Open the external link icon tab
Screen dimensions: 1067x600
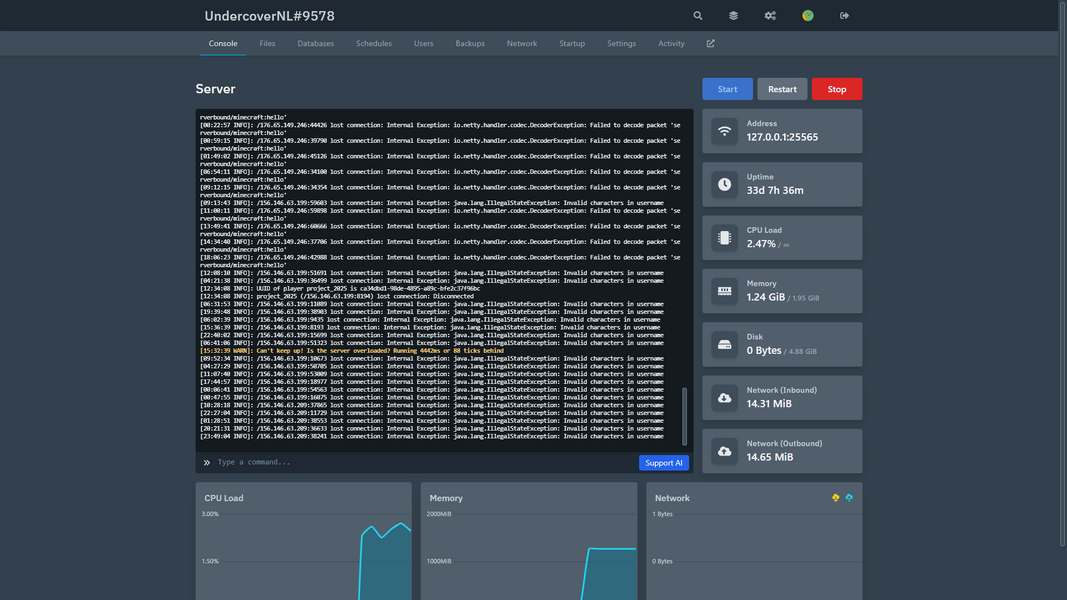pos(710,44)
